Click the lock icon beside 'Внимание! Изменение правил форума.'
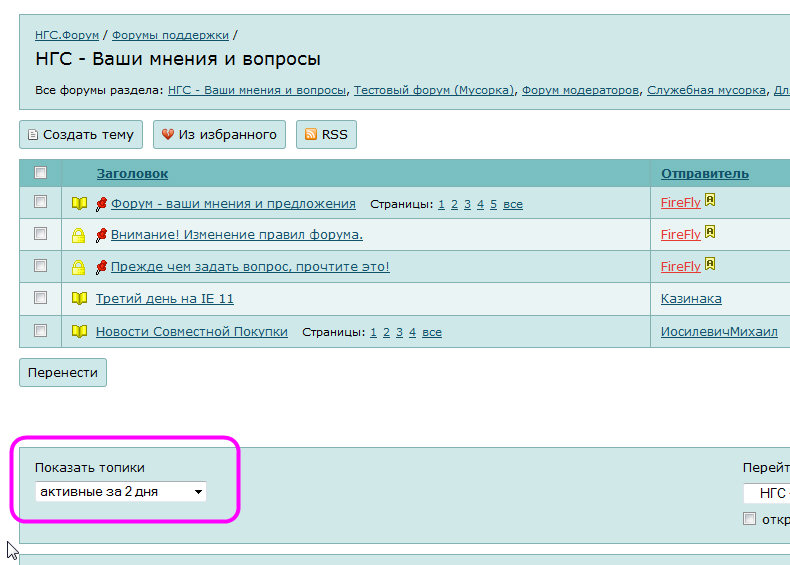This screenshot has width=790, height=565. (x=79, y=235)
